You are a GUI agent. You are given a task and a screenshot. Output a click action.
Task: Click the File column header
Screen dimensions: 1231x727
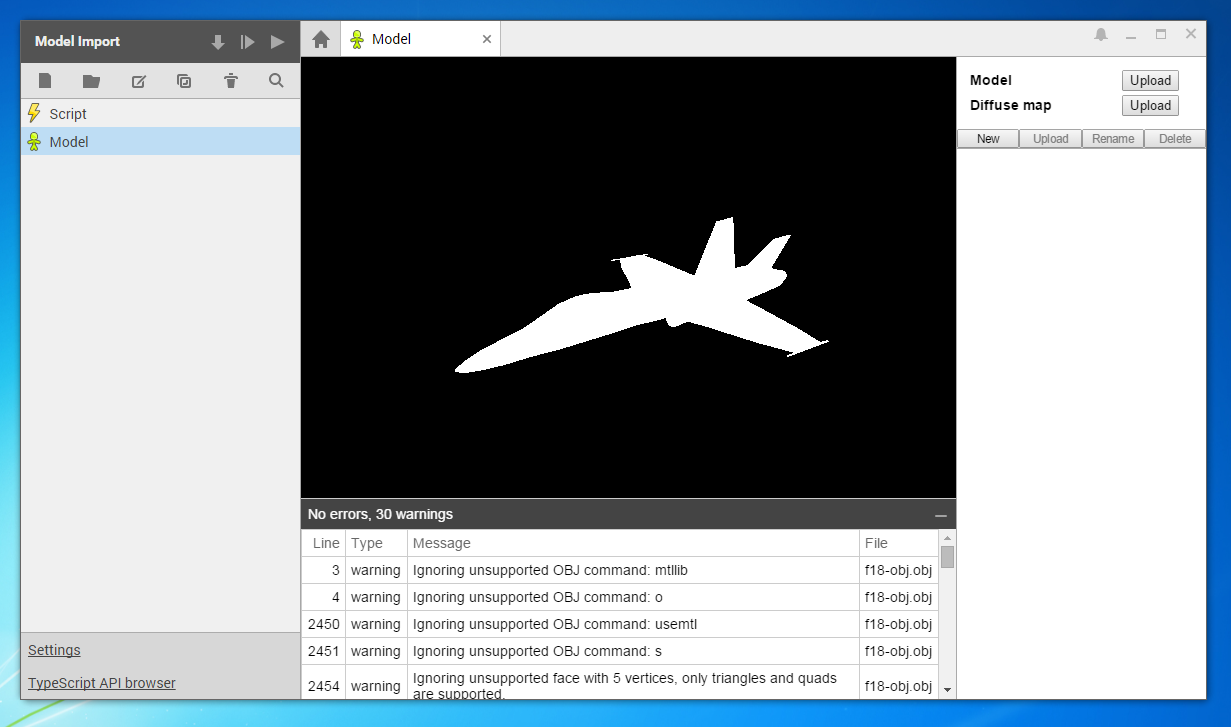pos(898,543)
